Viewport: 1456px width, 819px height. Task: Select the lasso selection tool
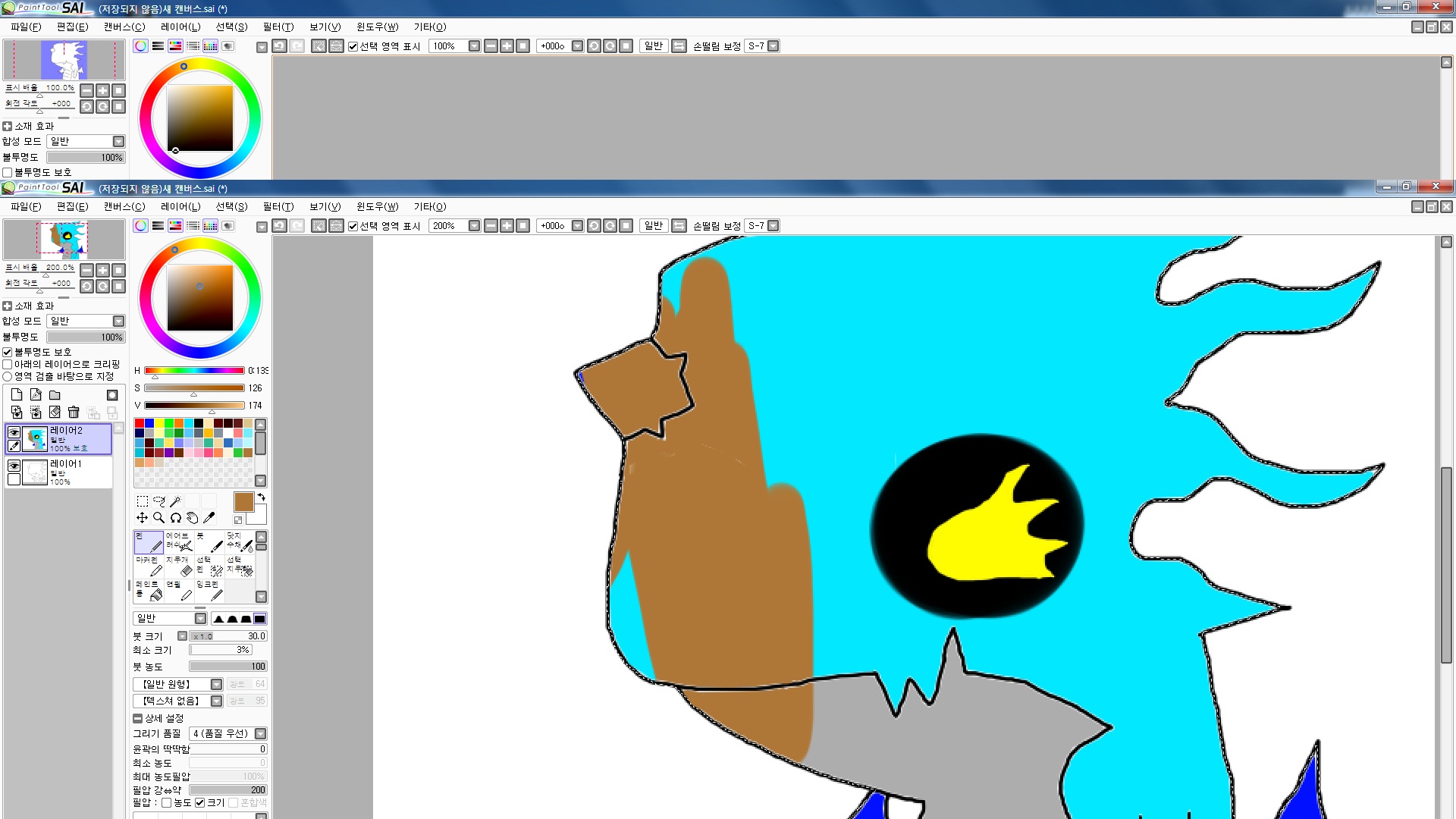tap(158, 501)
